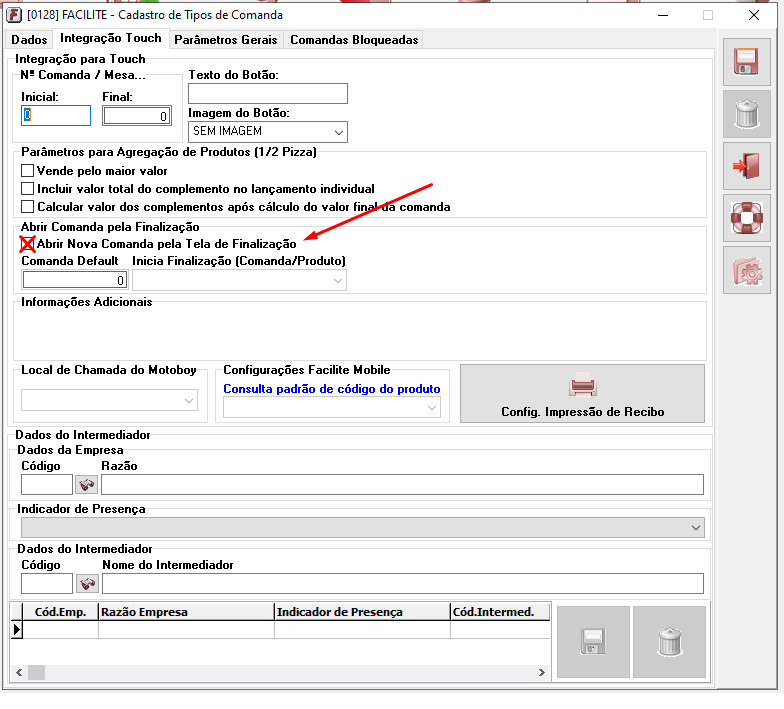
Task: Minimize the FACILITE window
Action: point(663,16)
